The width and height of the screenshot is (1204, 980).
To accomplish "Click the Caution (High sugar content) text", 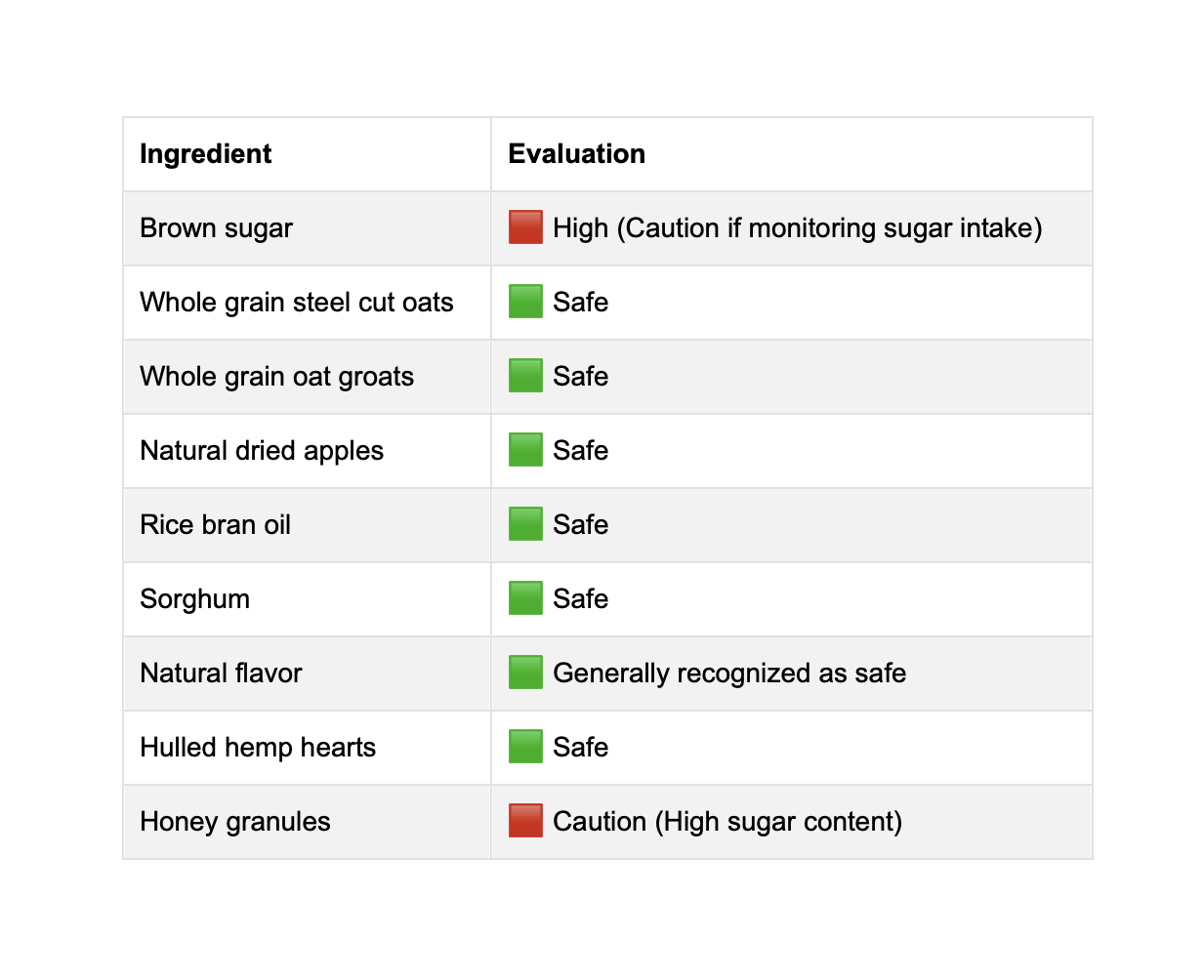I will (x=727, y=822).
